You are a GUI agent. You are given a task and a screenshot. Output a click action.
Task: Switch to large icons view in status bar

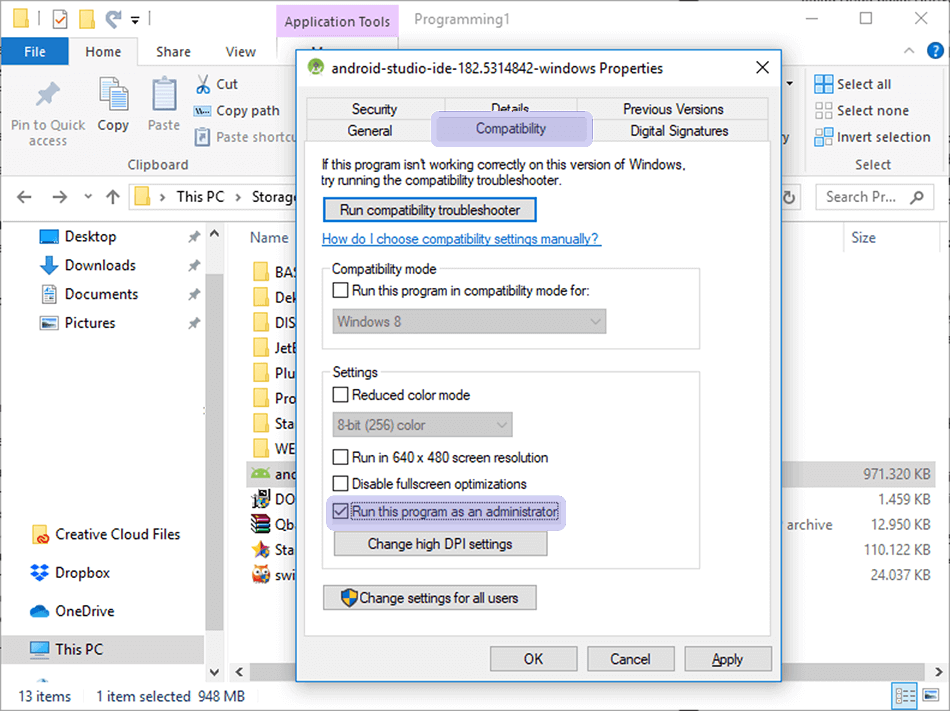(930, 696)
